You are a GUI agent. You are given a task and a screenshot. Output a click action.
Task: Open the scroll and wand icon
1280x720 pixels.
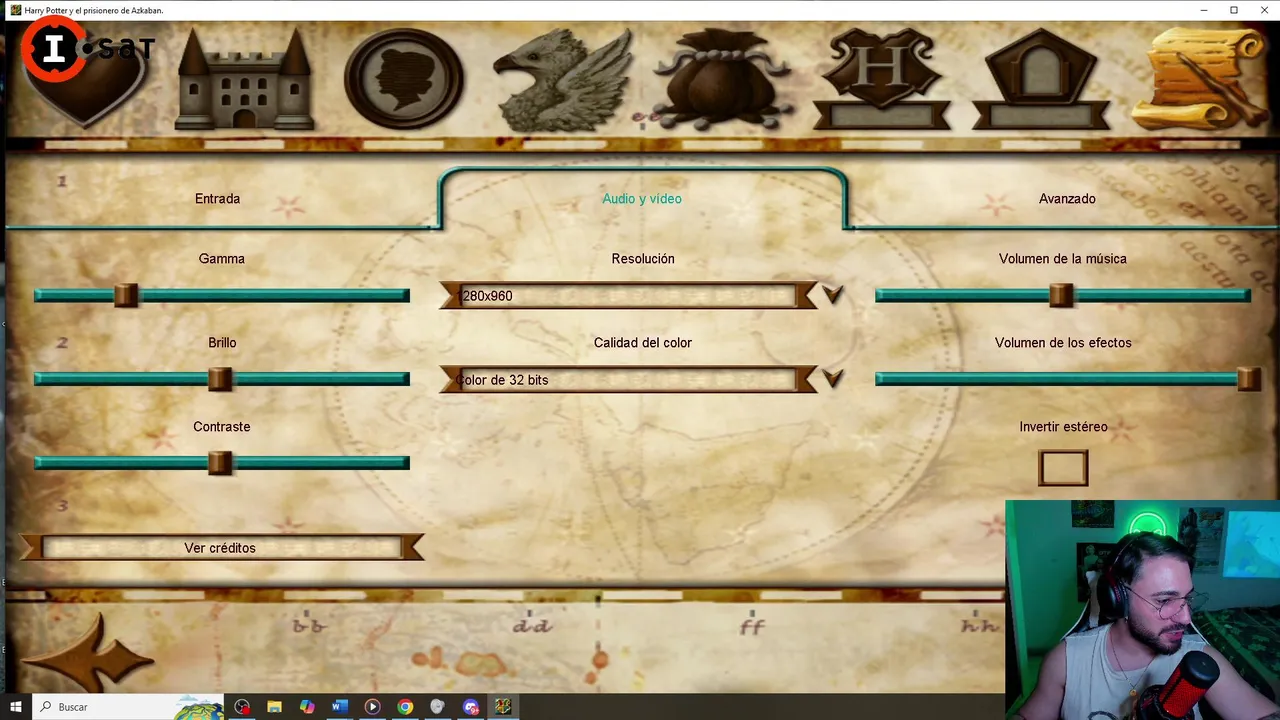[1202, 78]
